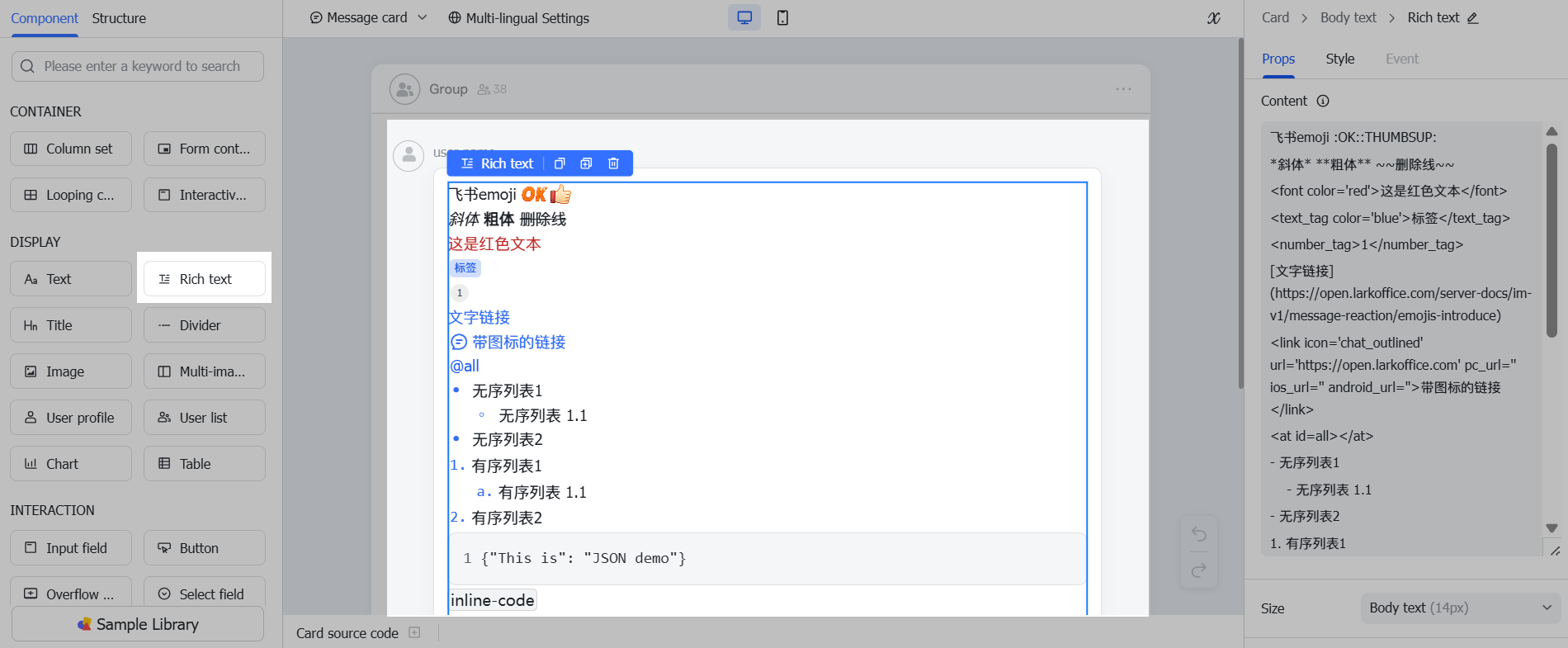Switch to mobile preview mode
The image size is (1568, 648).
point(782,17)
